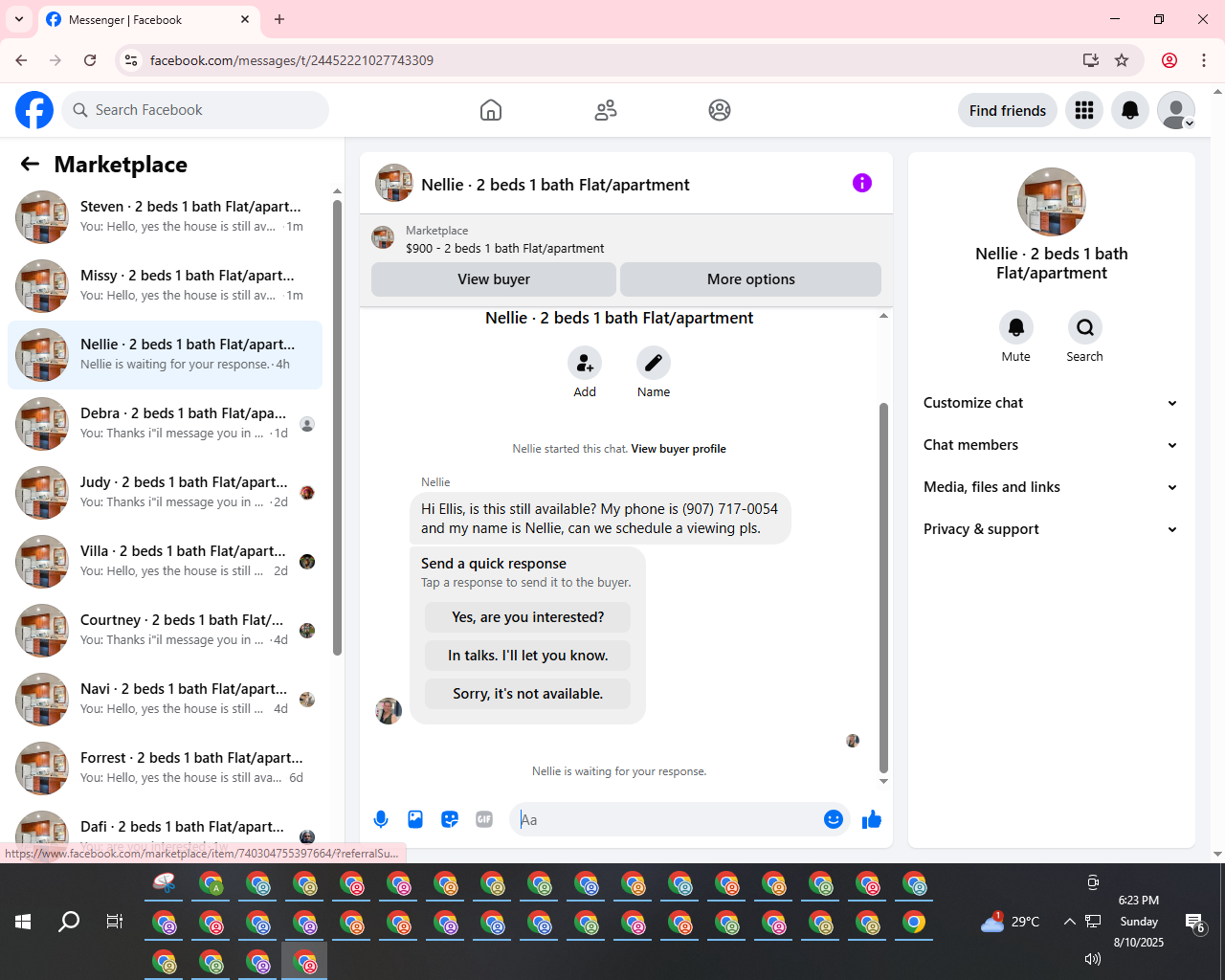1225x980 pixels.
Task: Open Steven's apartment conversation
Action: tap(166, 217)
